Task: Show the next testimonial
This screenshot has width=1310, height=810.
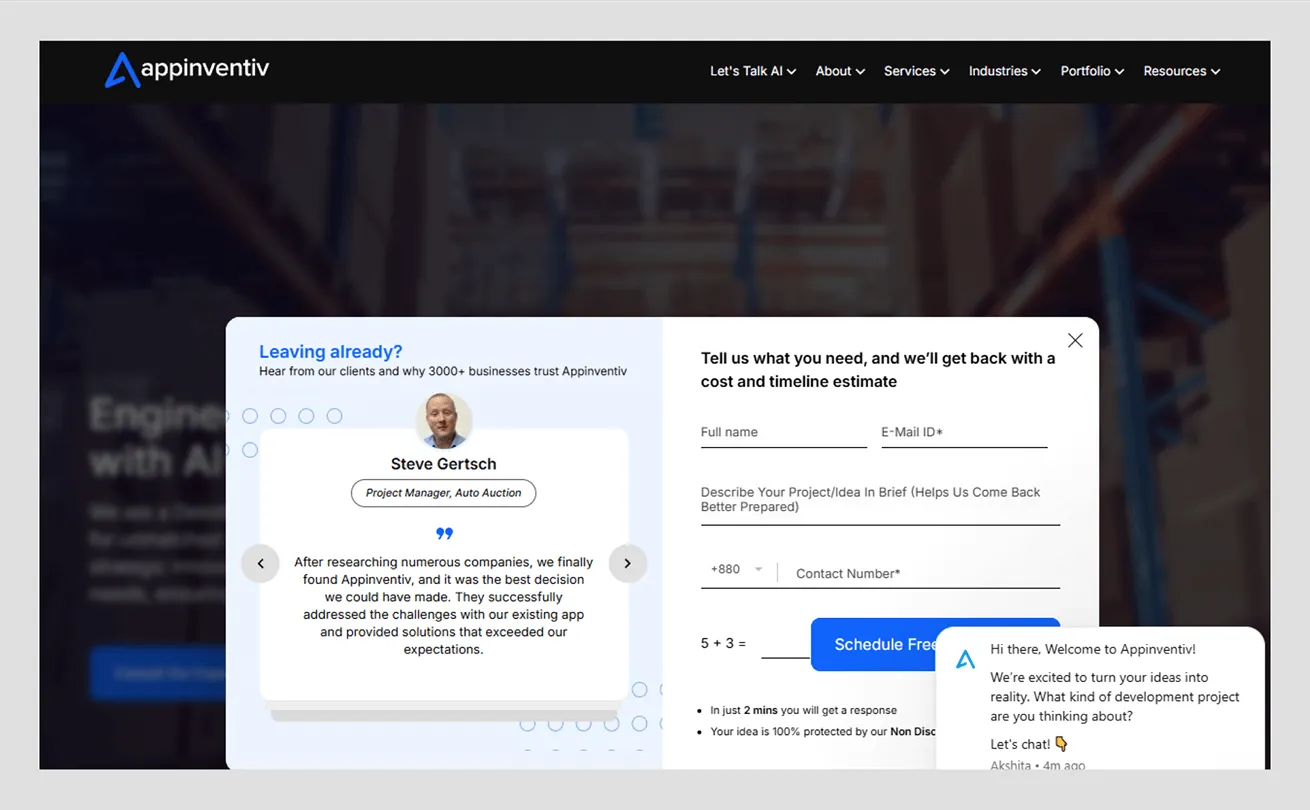Action: pyautogui.click(x=628, y=563)
